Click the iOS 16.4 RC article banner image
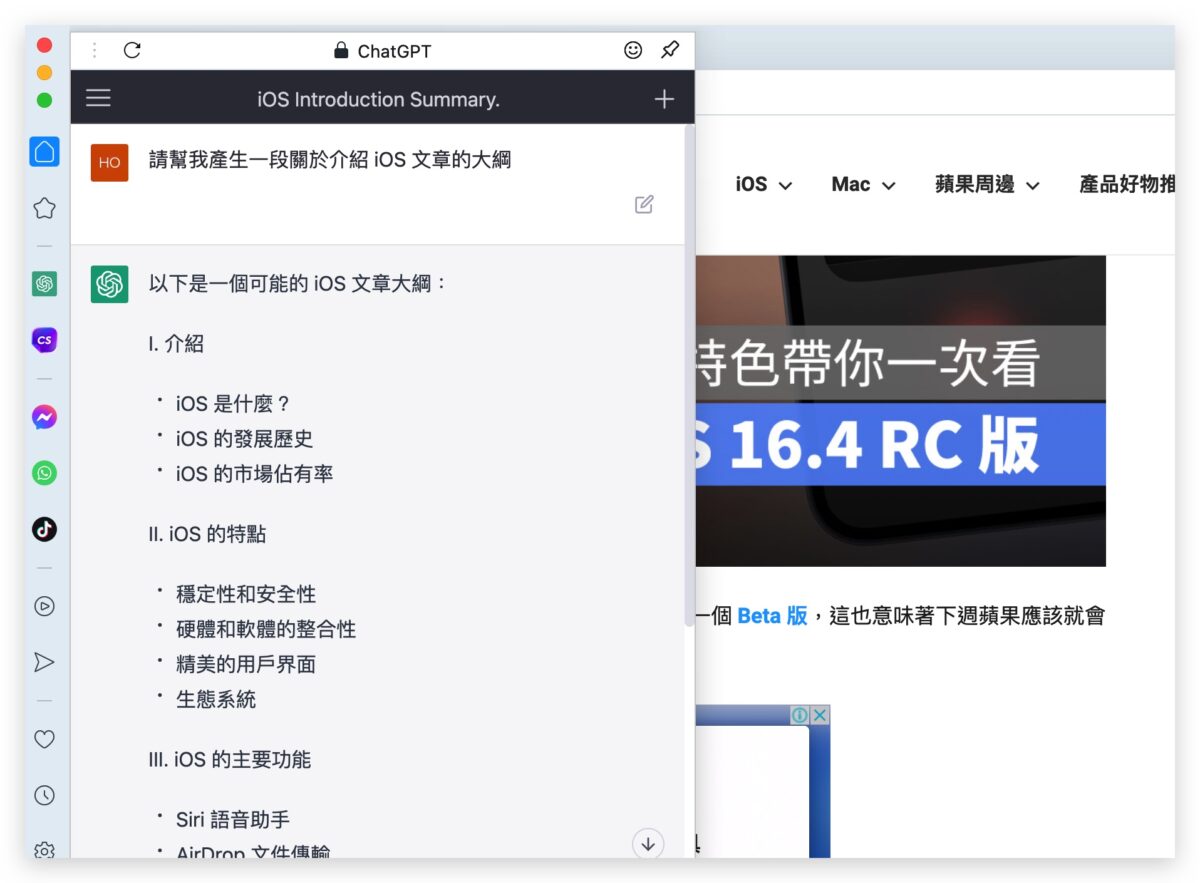The image size is (1200, 883). pyautogui.click(x=900, y=411)
